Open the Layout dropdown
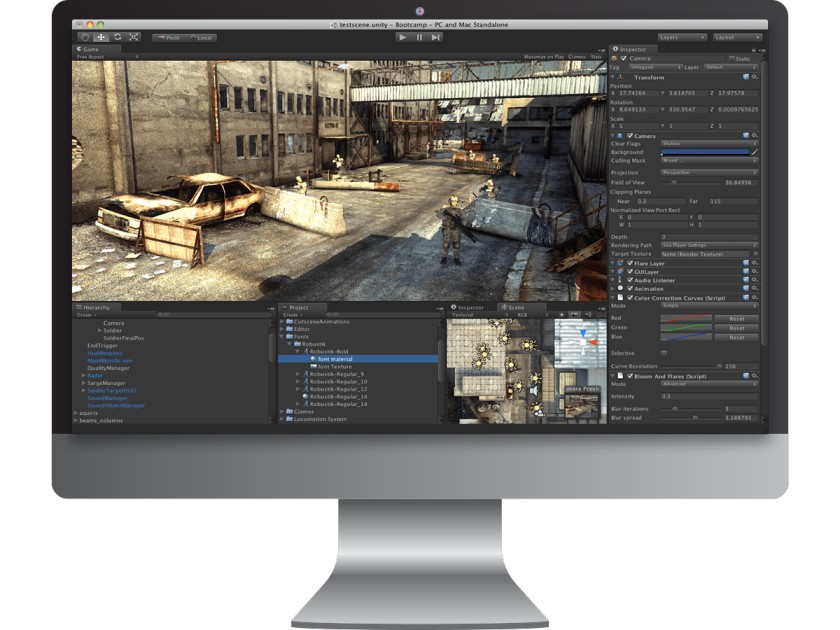This screenshot has width=840, height=630. 737,38
